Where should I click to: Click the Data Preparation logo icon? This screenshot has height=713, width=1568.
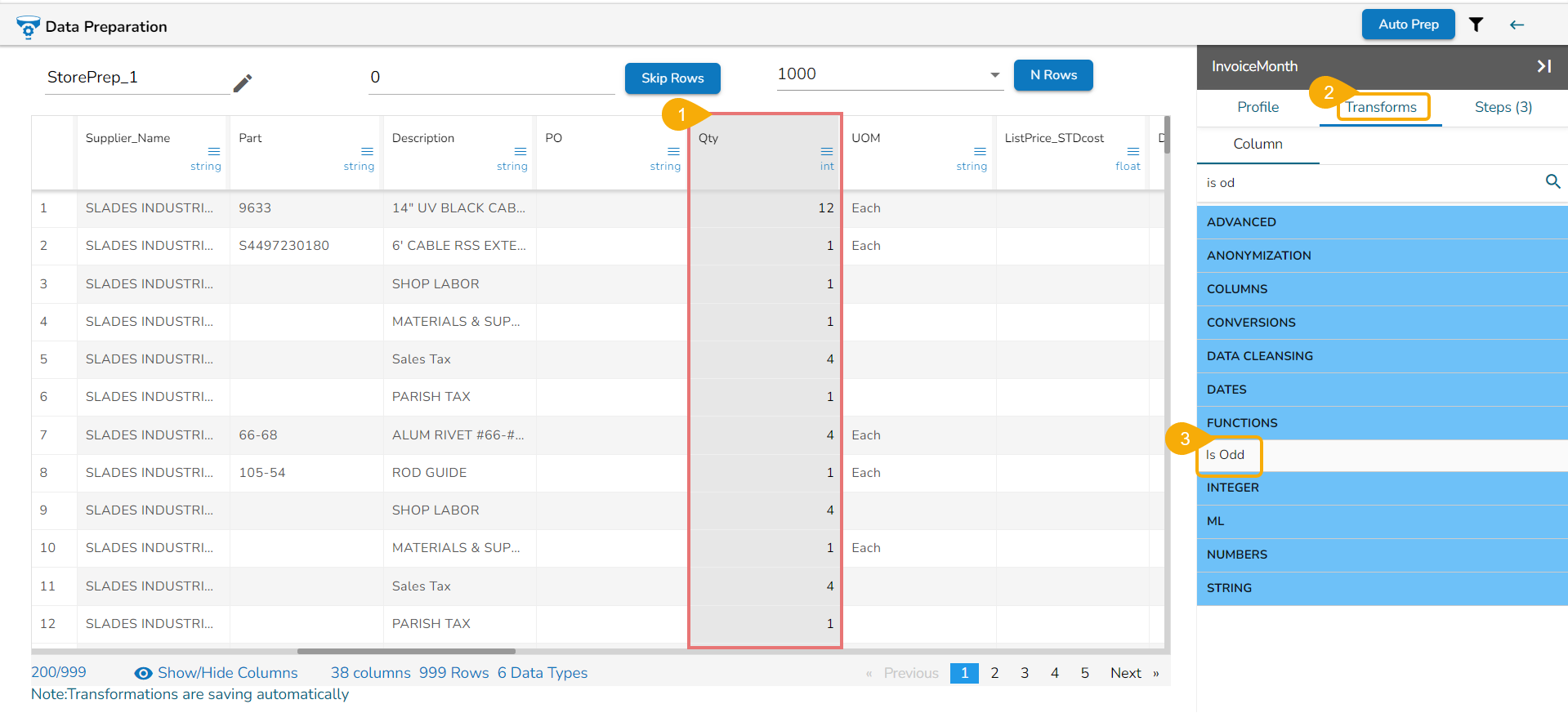(28, 27)
